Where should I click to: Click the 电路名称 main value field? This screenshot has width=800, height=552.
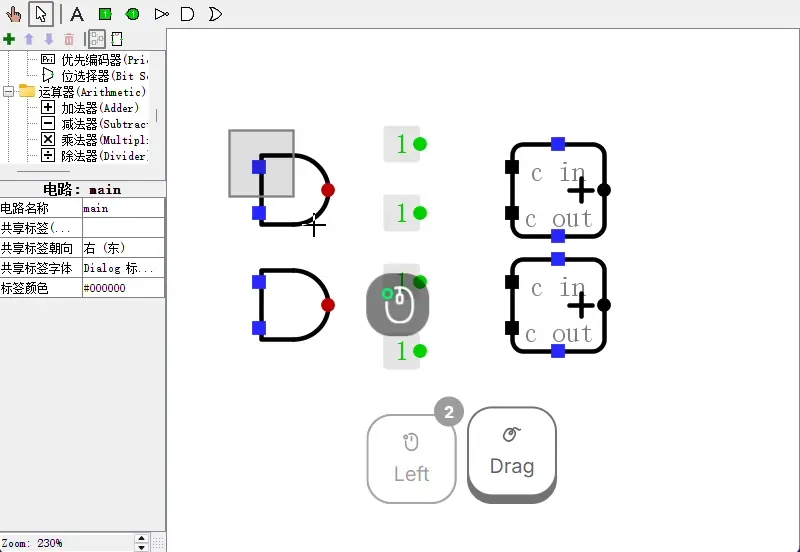click(123, 208)
